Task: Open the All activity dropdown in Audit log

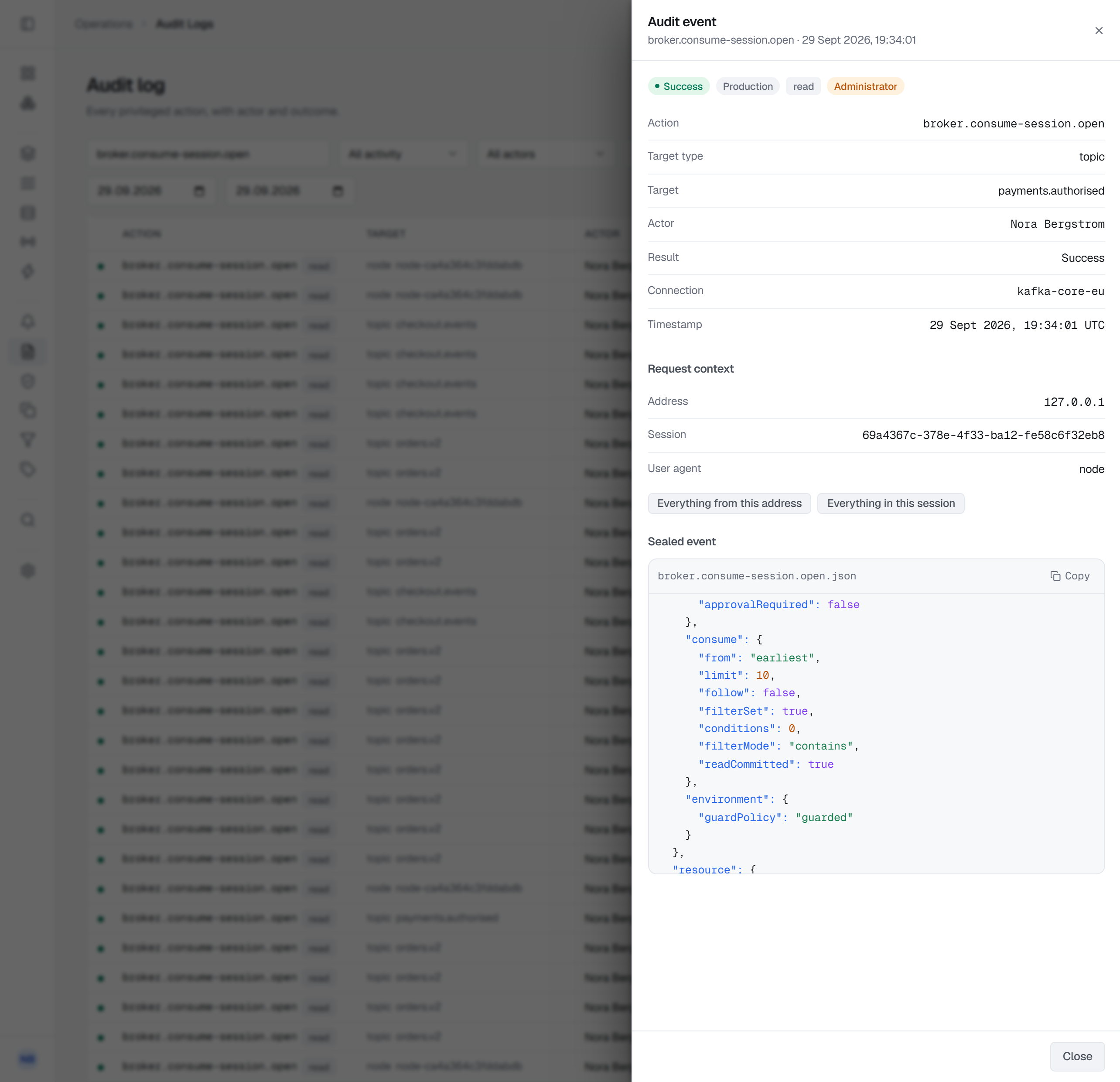Action: (x=403, y=154)
